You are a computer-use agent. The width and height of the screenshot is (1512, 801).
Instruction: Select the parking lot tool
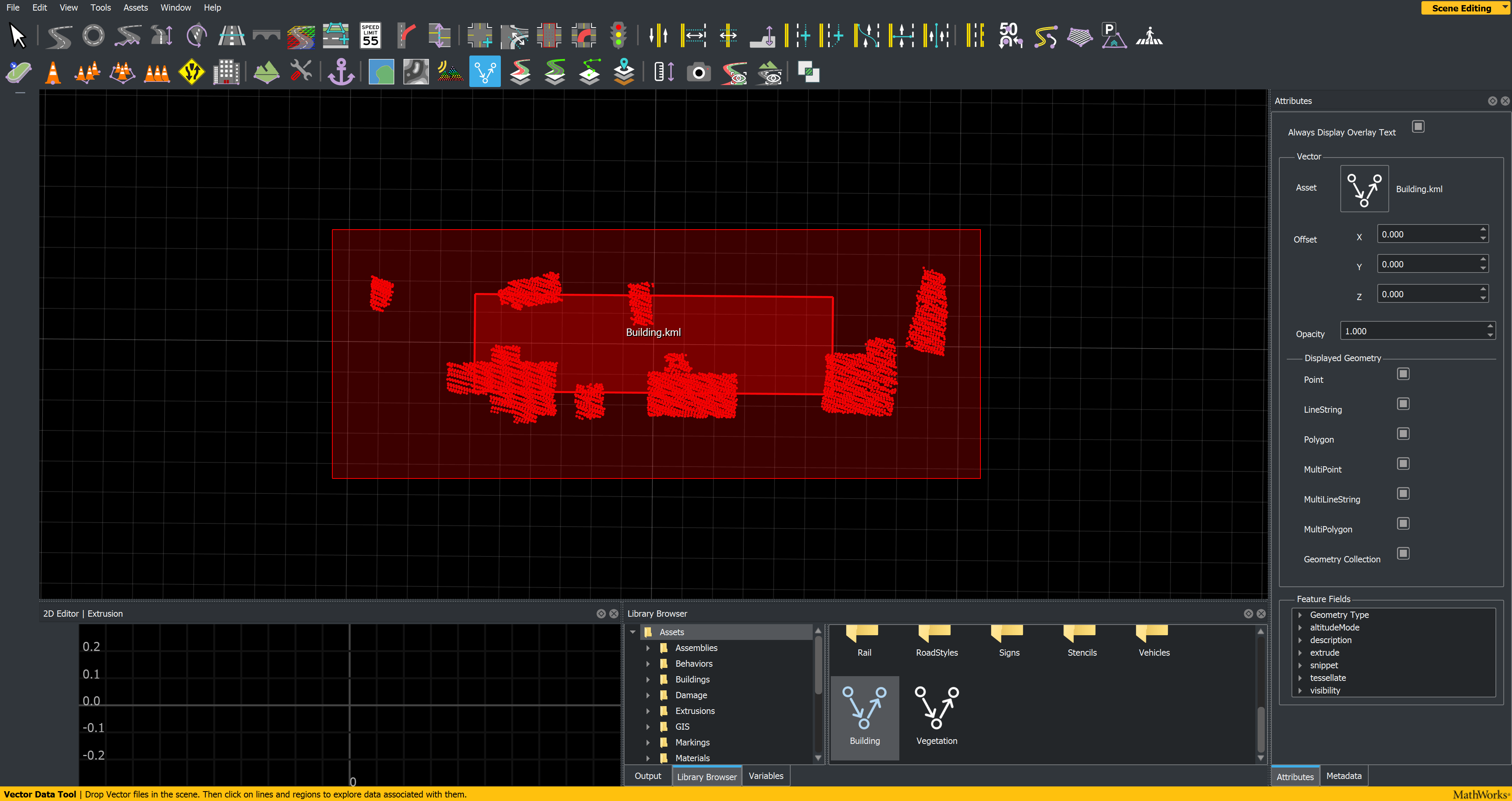[1114, 36]
